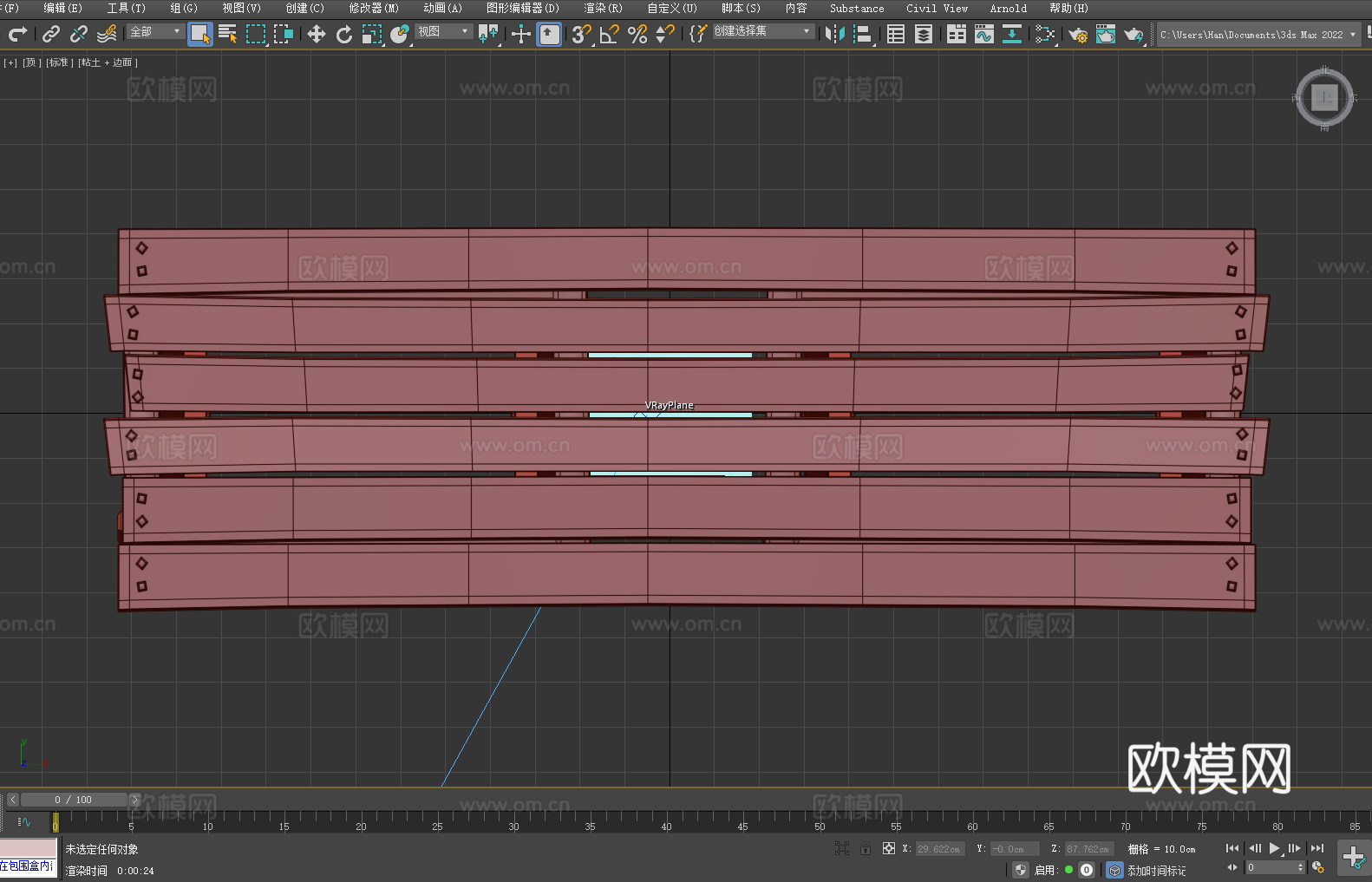
Task: Step time slider forward with right arrow
Action: 134,800
